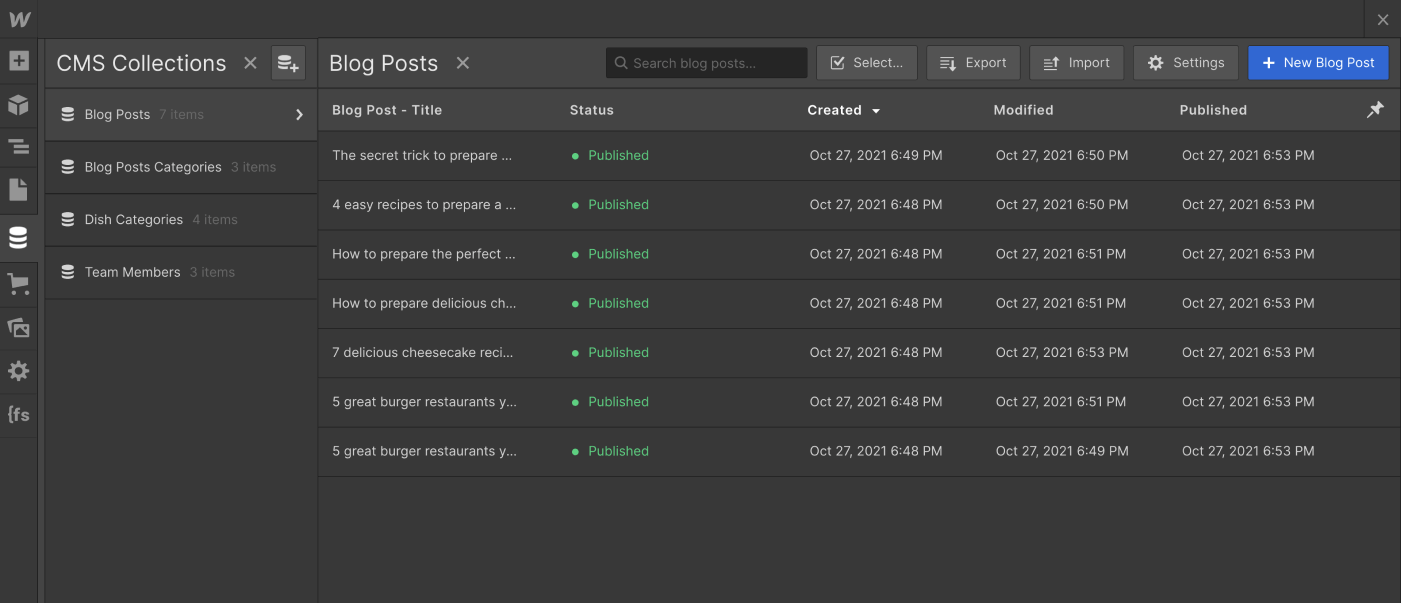This screenshot has height=603, width=1401.
Task: Click the New Blog Post button
Action: click(1318, 63)
